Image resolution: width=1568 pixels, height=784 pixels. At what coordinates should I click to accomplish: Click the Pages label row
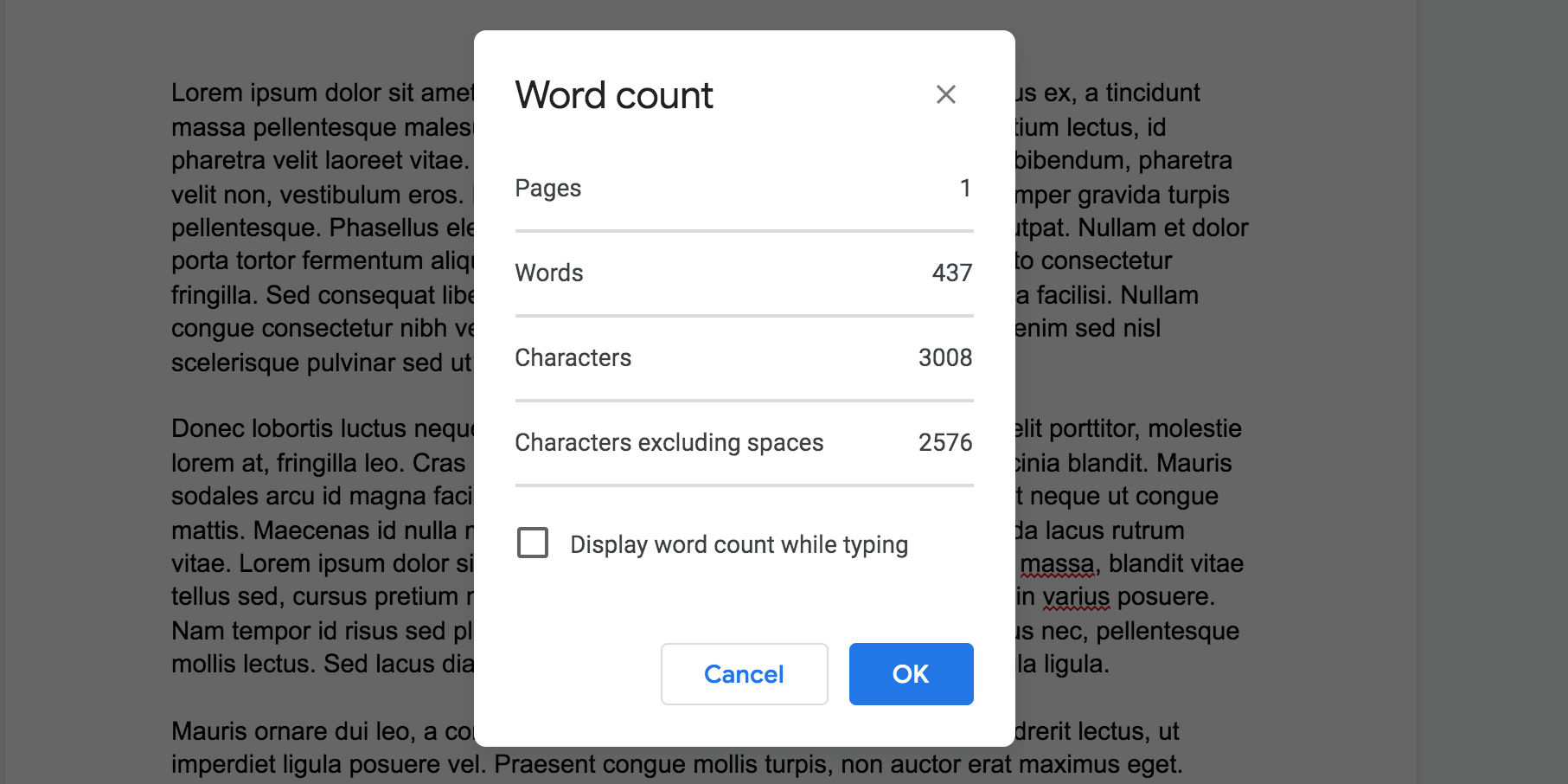click(x=547, y=188)
